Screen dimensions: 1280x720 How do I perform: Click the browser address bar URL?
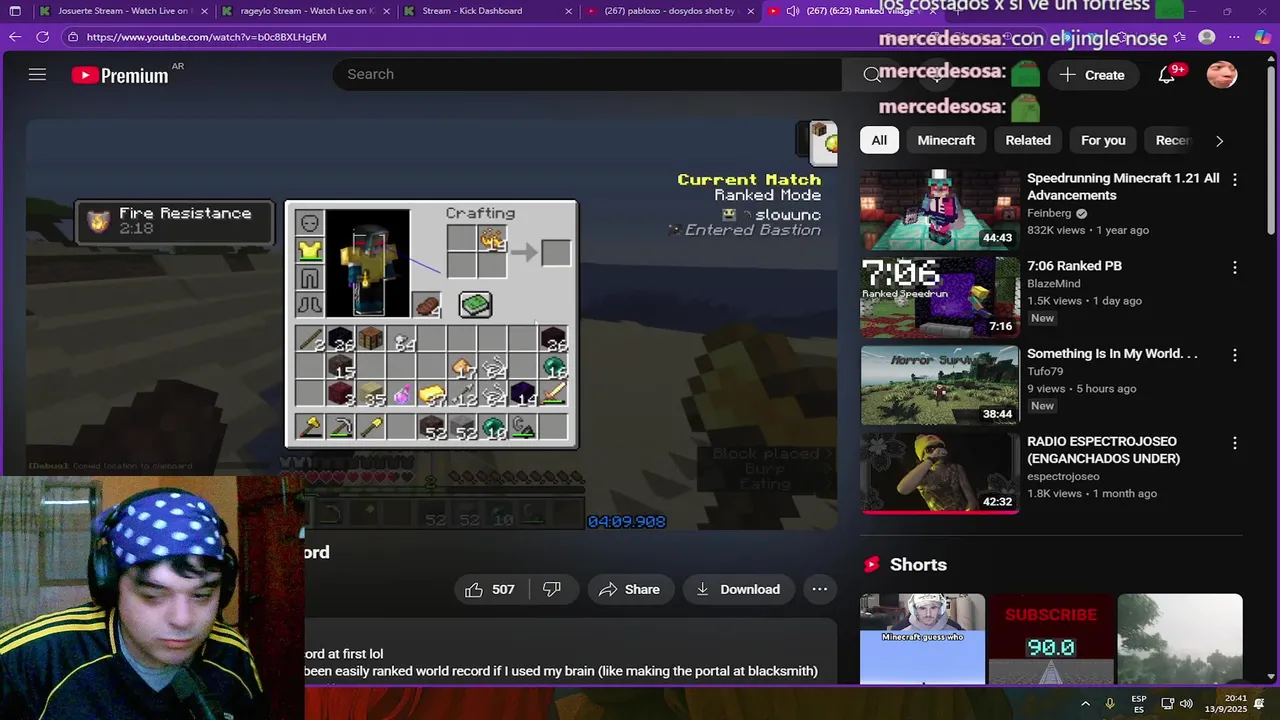click(206, 37)
